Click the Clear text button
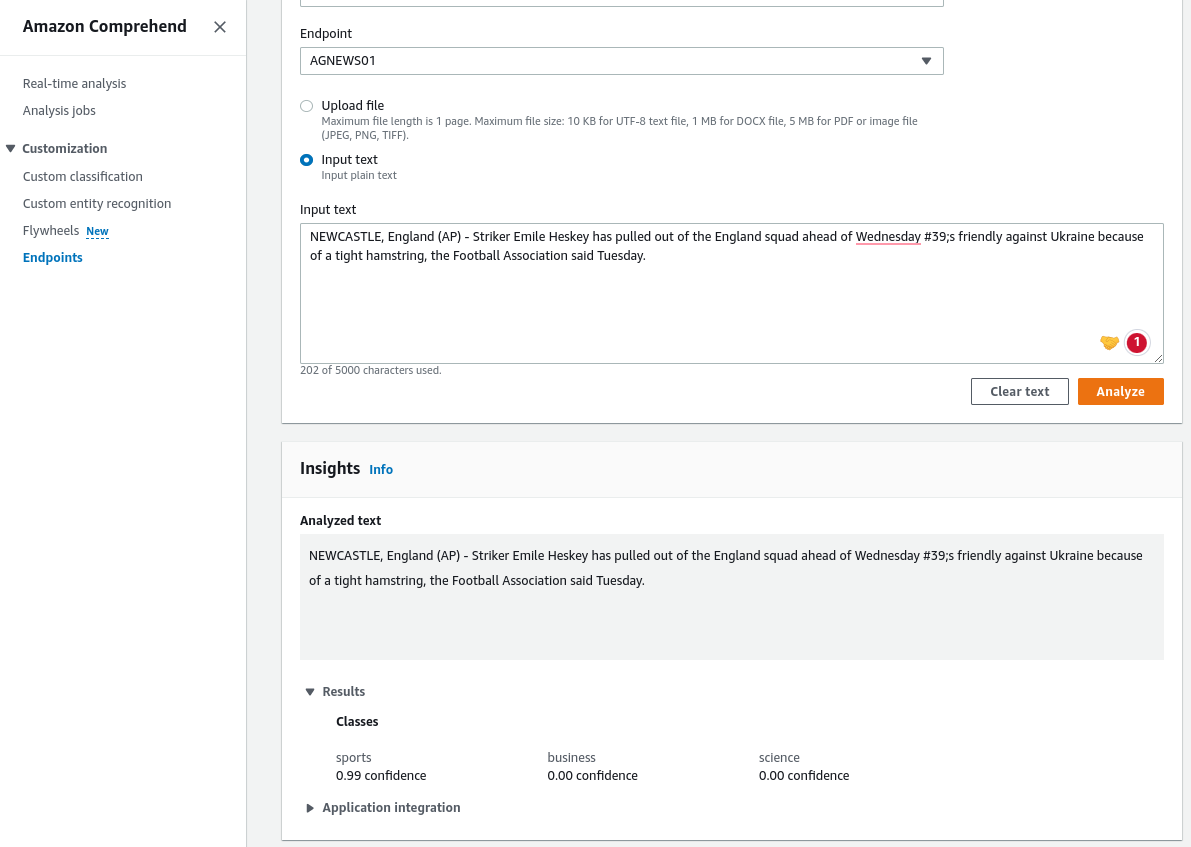 point(1019,391)
